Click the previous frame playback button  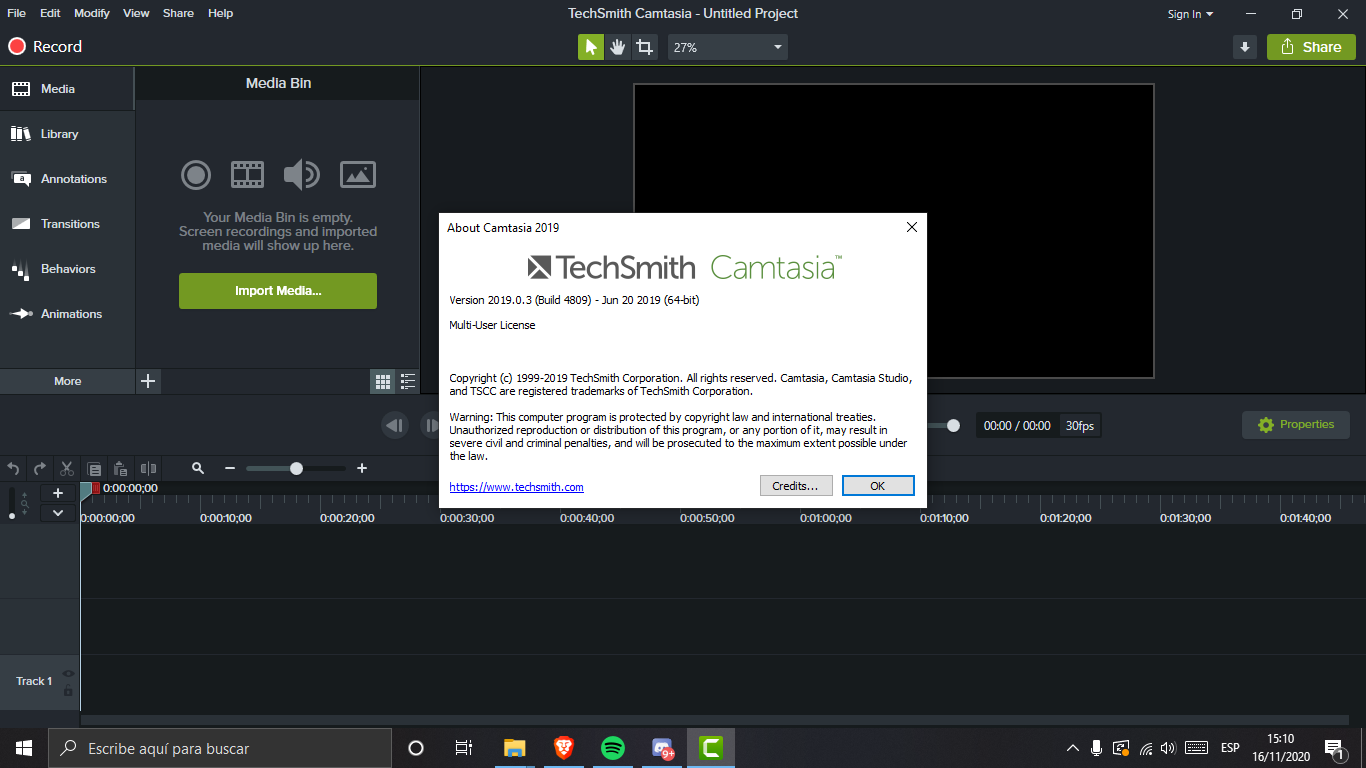[395, 425]
